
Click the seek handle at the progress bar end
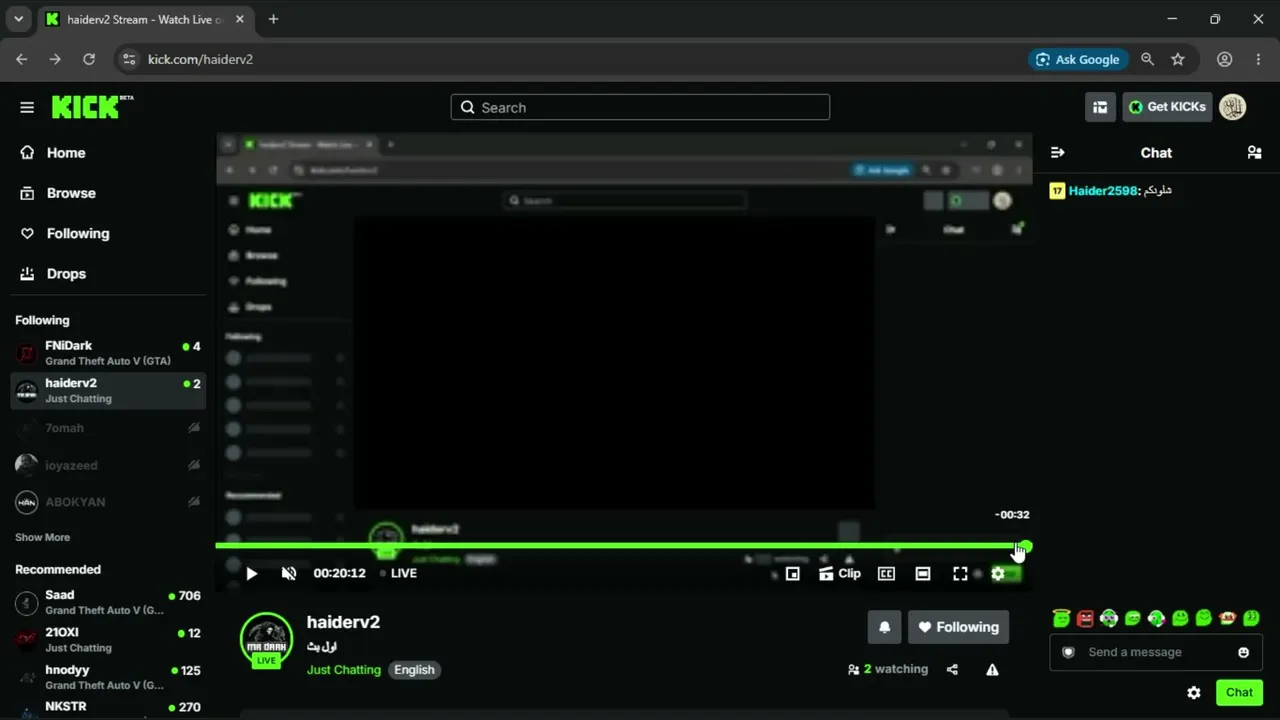1025,546
